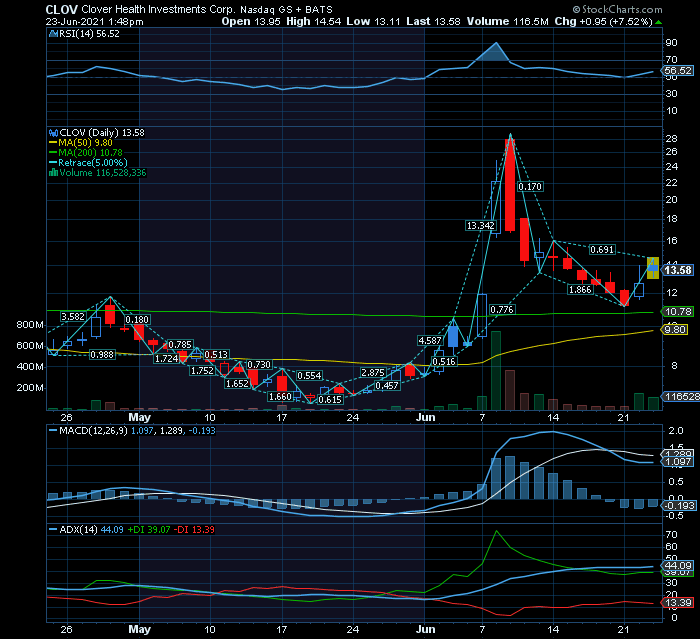Screen dimensions: 700x639
Task: Click the 0.988 retrace label
Action: pos(102,355)
